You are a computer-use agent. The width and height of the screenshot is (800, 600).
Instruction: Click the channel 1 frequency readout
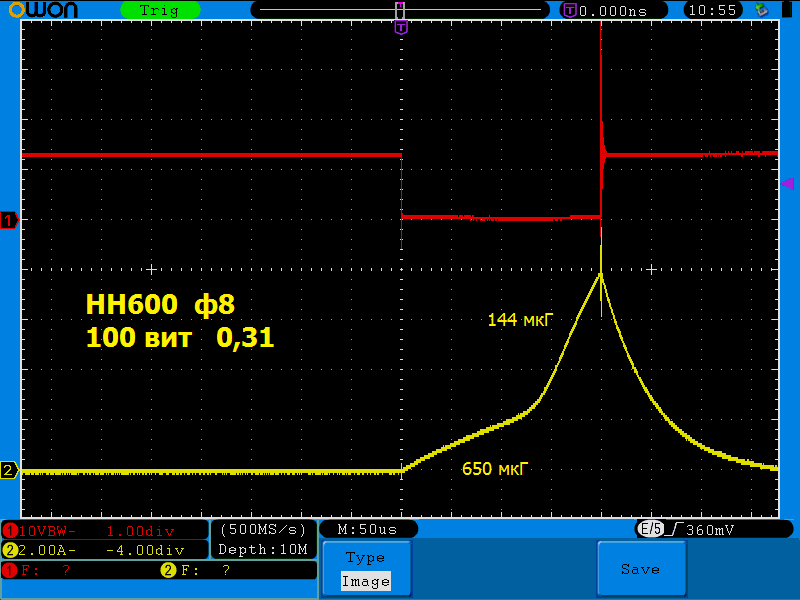point(40,570)
